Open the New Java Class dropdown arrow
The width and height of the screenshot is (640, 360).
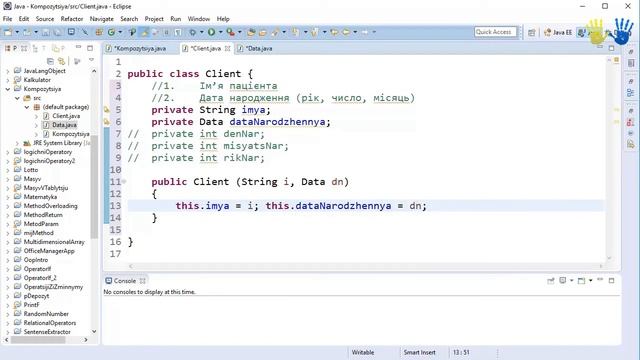click(120, 32)
